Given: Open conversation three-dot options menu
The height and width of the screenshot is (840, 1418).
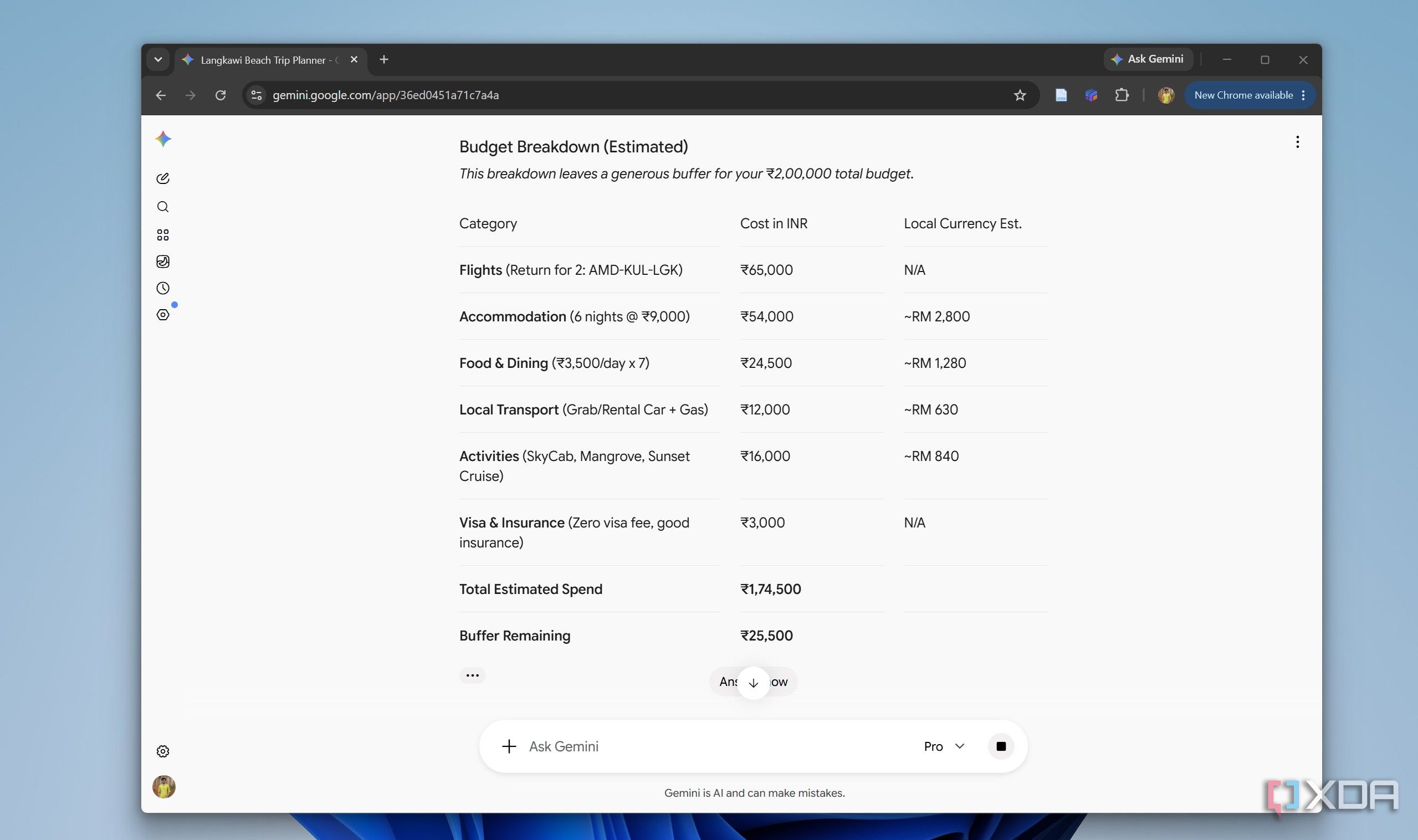Looking at the screenshot, I should tap(1297, 142).
